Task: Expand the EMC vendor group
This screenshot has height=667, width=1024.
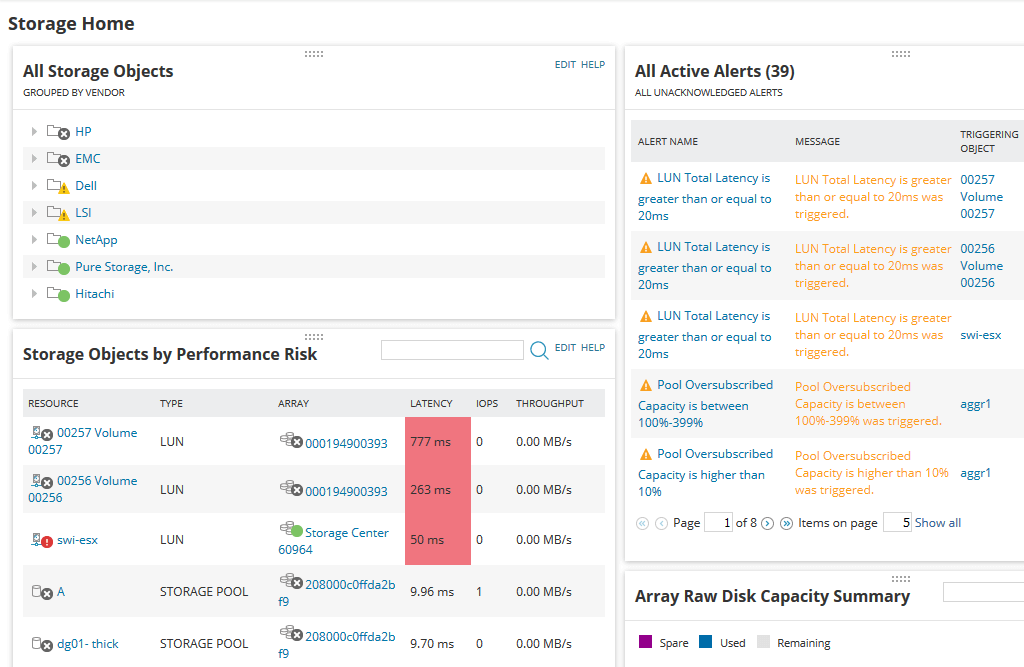Action: [35, 158]
